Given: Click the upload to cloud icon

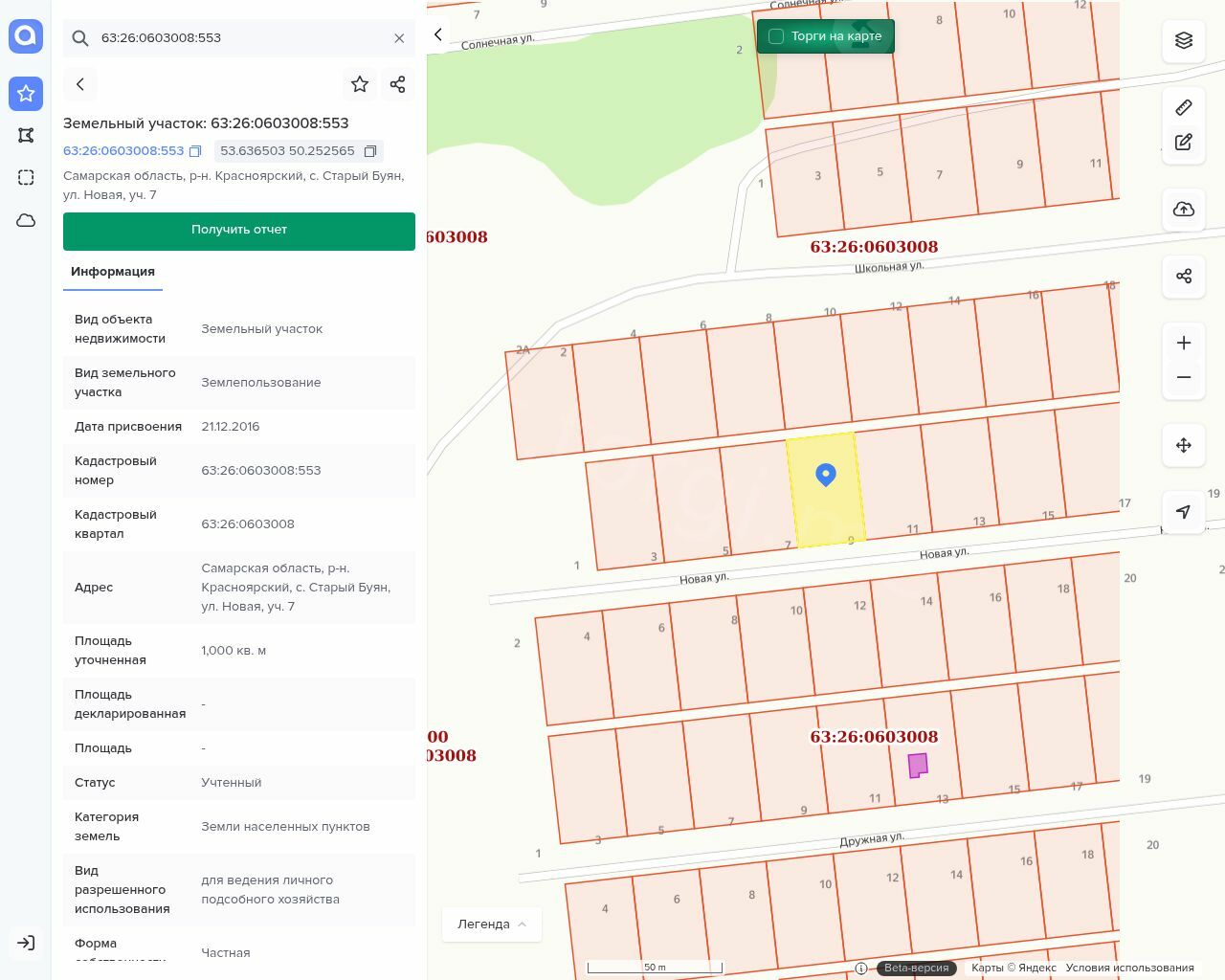Looking at the screenshot, I should click(1184, 209).
